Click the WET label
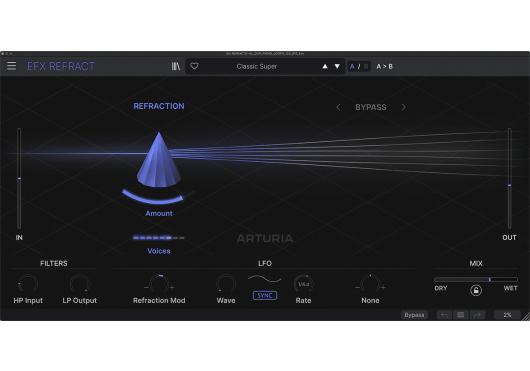This screenshot has width=530, height=371. [510, 288]
